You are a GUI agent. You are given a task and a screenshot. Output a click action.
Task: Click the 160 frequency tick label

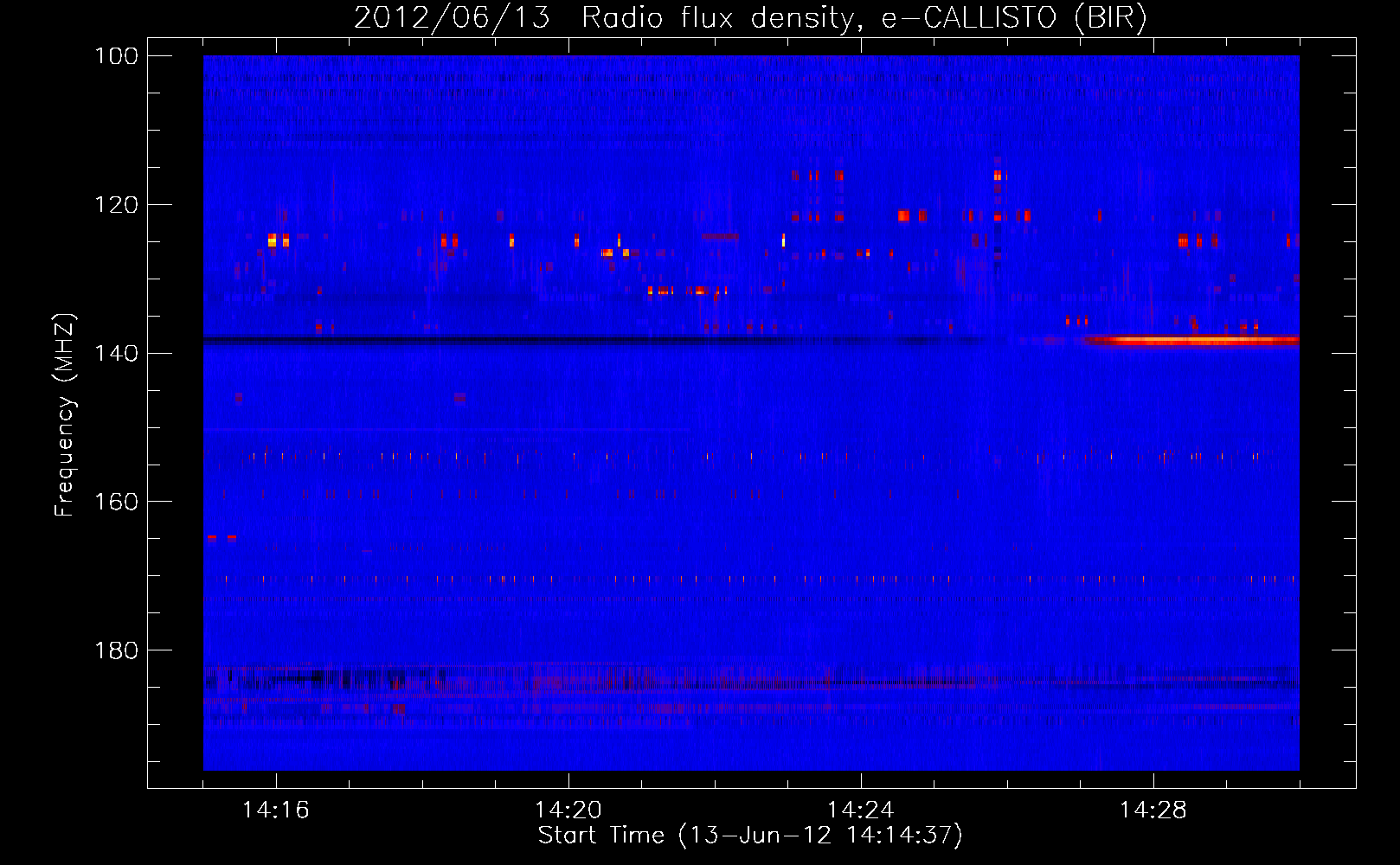117,502
